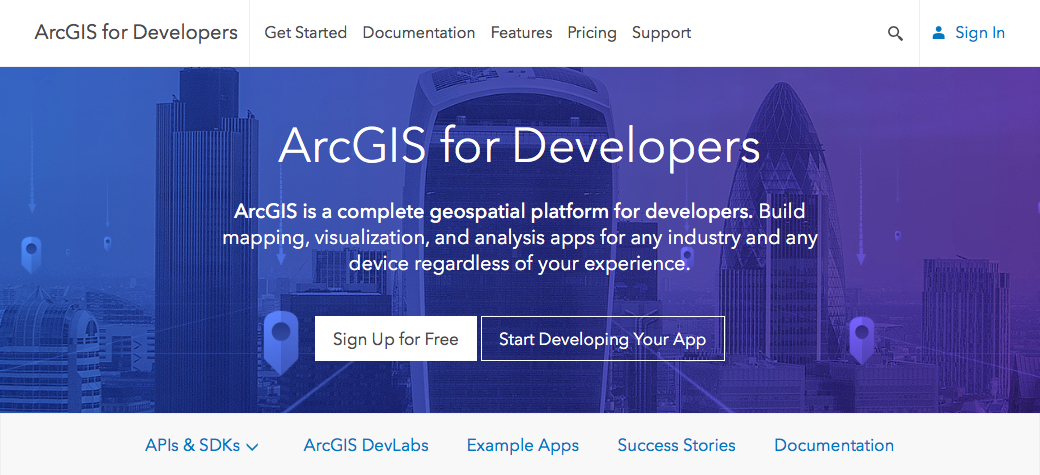Click the chevron next to APIs & SDKs
The height and width of the screenshot is (475, 1040).
(x=252, y=447)
